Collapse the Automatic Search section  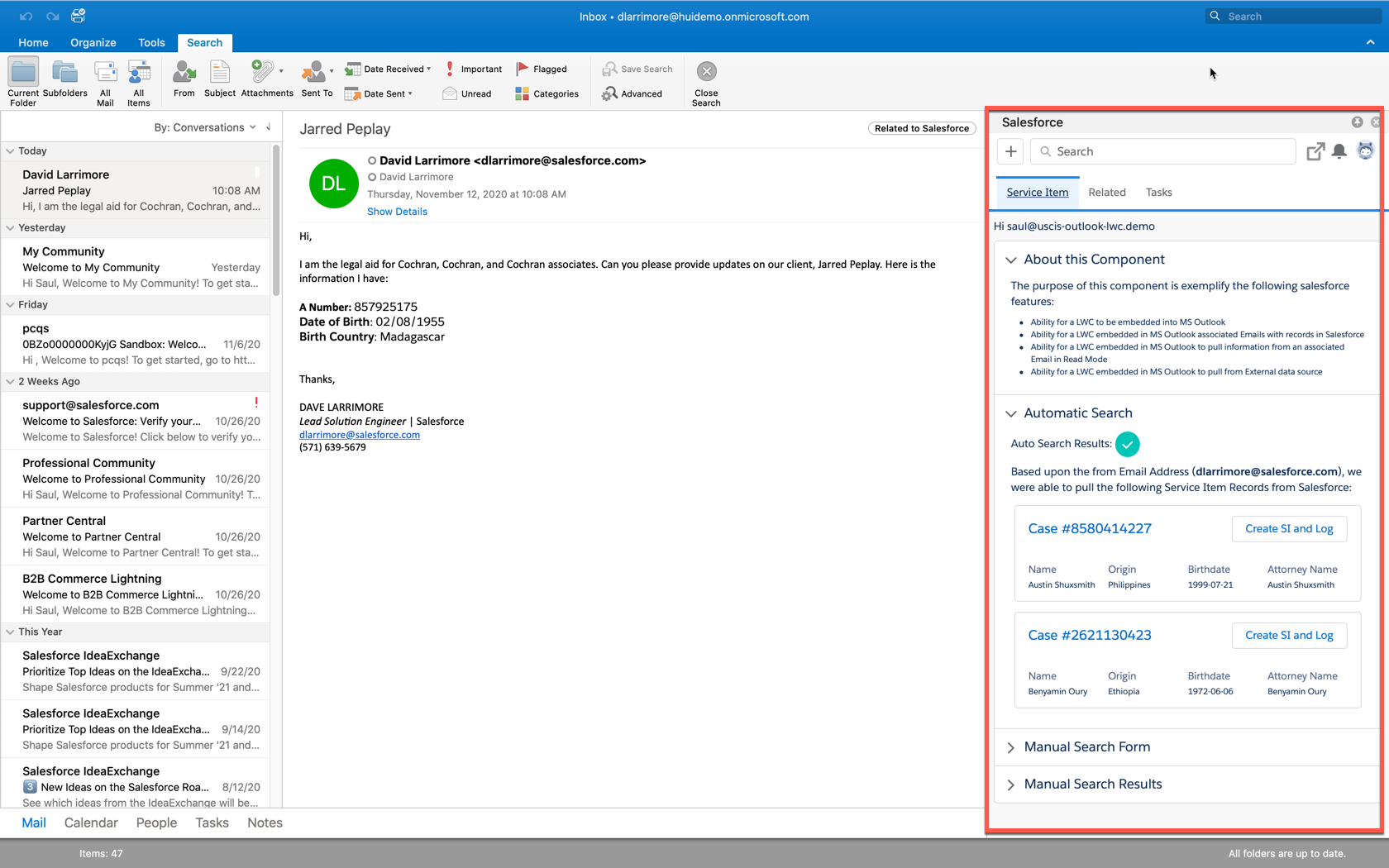pyautogui.click(x=1010, y=413)
